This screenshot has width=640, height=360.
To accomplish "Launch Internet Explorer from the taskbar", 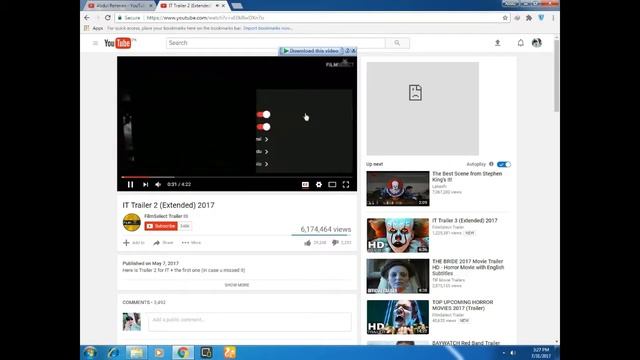I will click(x=113, y=352).
